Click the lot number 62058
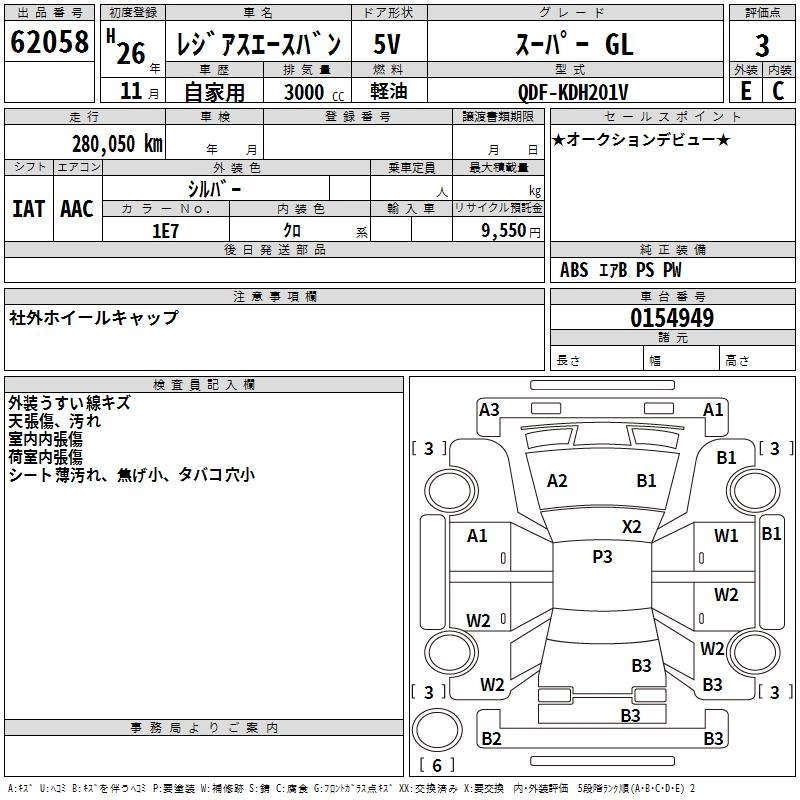Viewport: 800px width, 800px height. 49,42
